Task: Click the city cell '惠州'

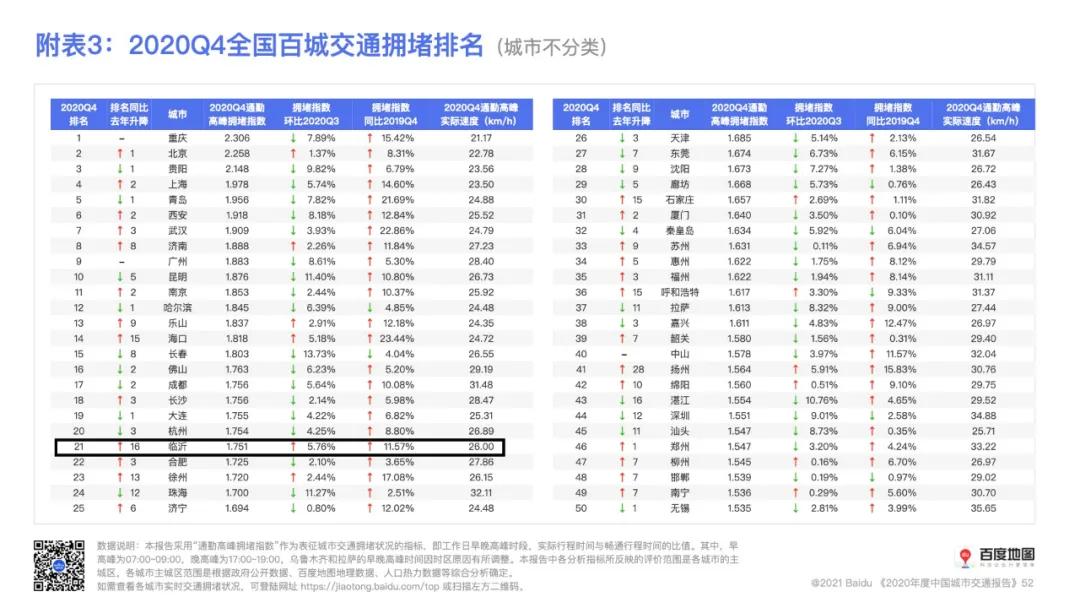Action: pyautogui.click(x=680, y=262)
